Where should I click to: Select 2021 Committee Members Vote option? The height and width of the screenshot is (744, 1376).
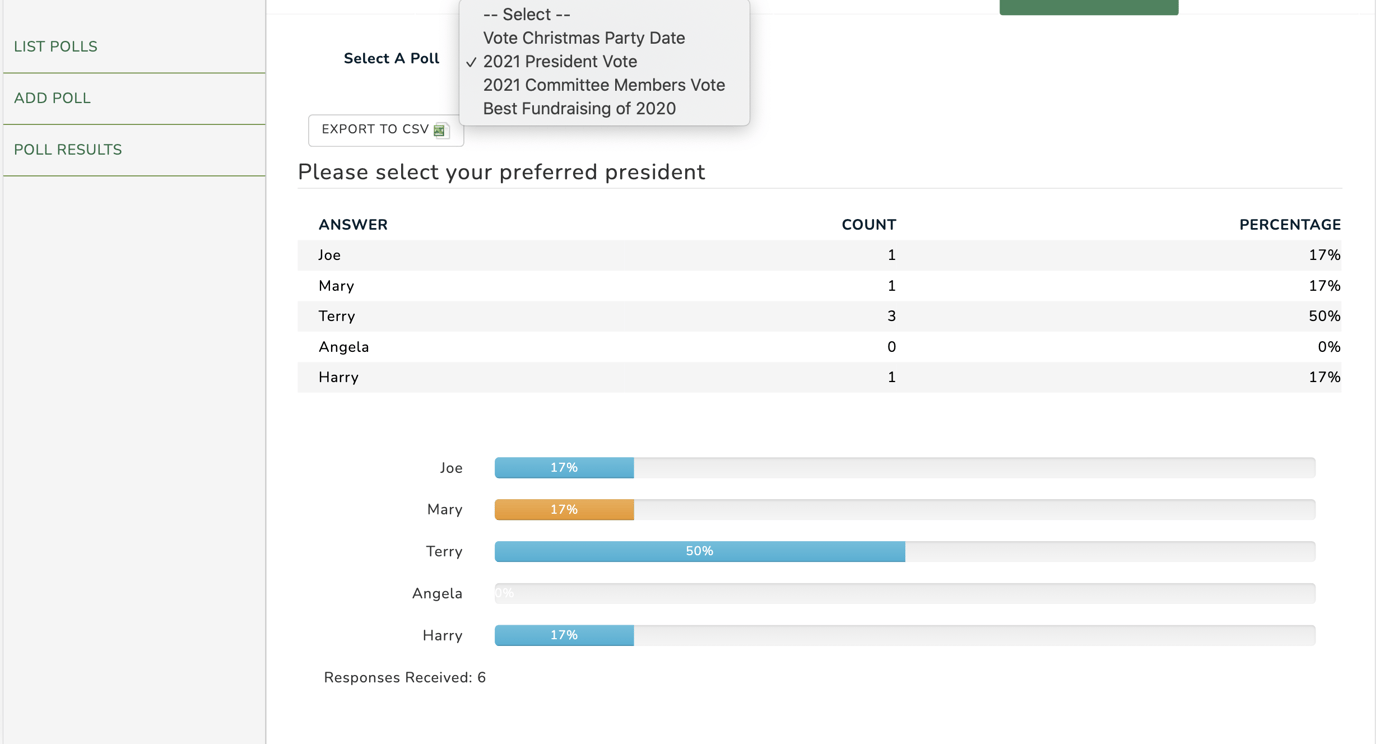(x=604, y=85)
